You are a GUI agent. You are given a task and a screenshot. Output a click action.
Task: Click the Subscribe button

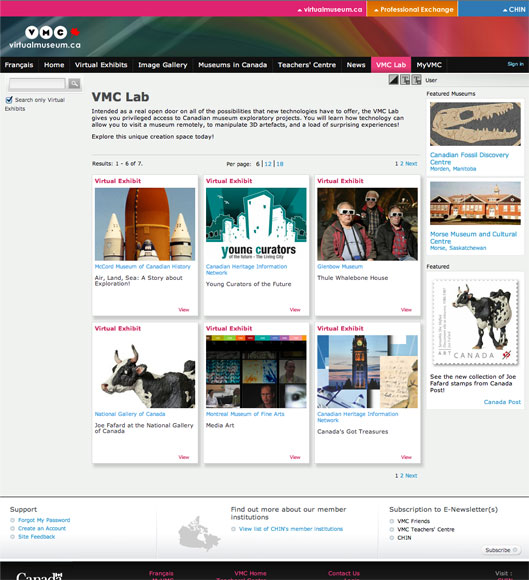coord(501,550)
